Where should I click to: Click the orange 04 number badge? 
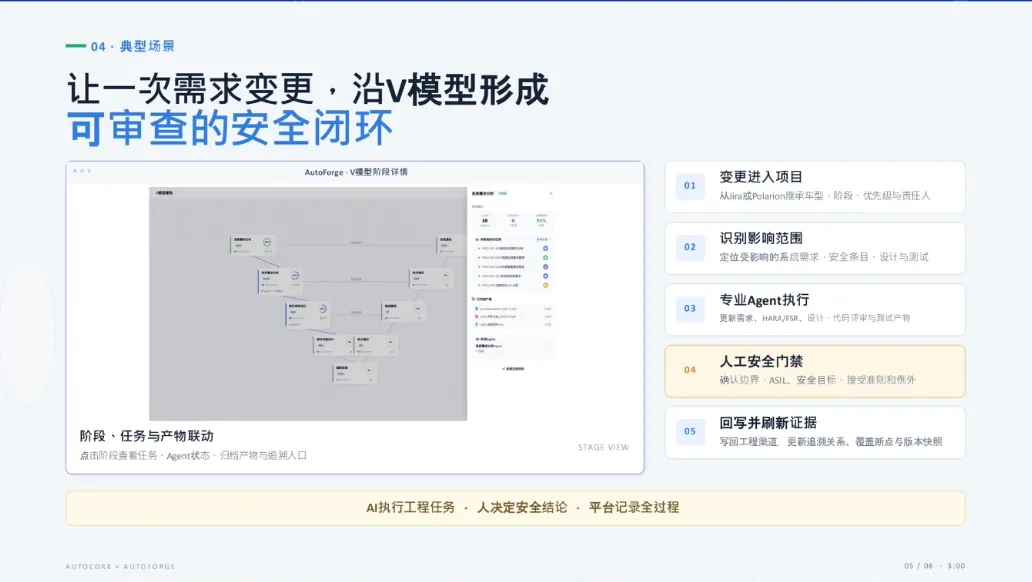coord(690,370)
